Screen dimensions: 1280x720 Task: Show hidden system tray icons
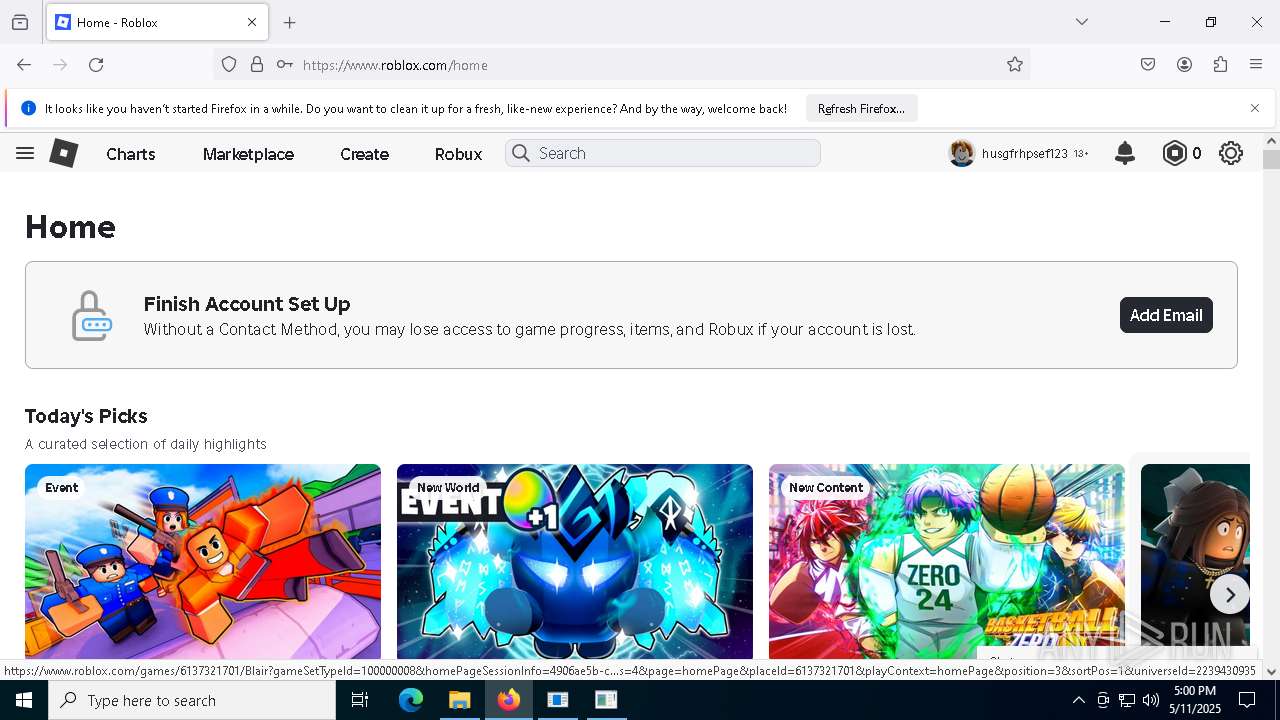(x=1078, y=700)
